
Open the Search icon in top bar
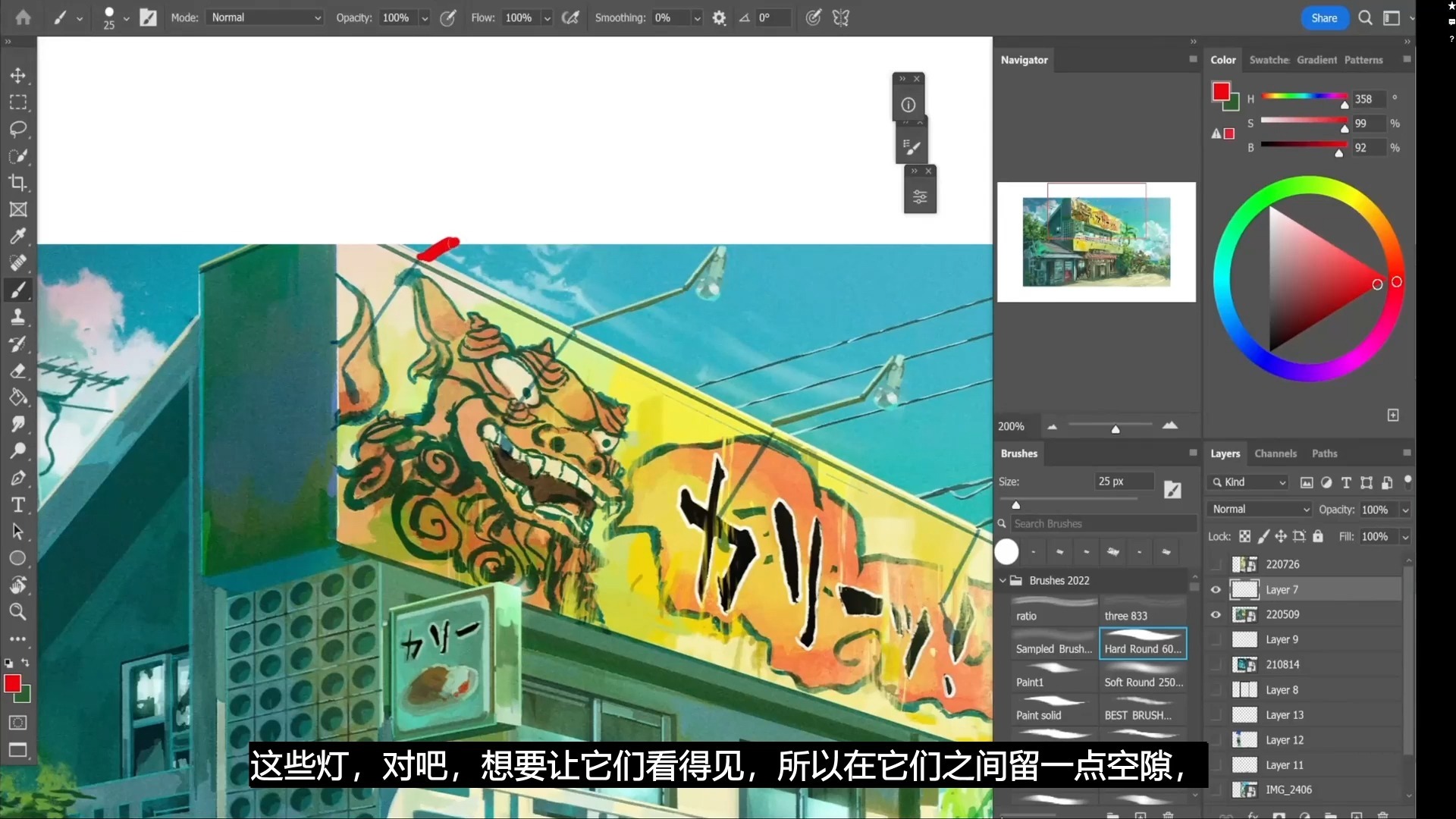(x=1365, y=17)
